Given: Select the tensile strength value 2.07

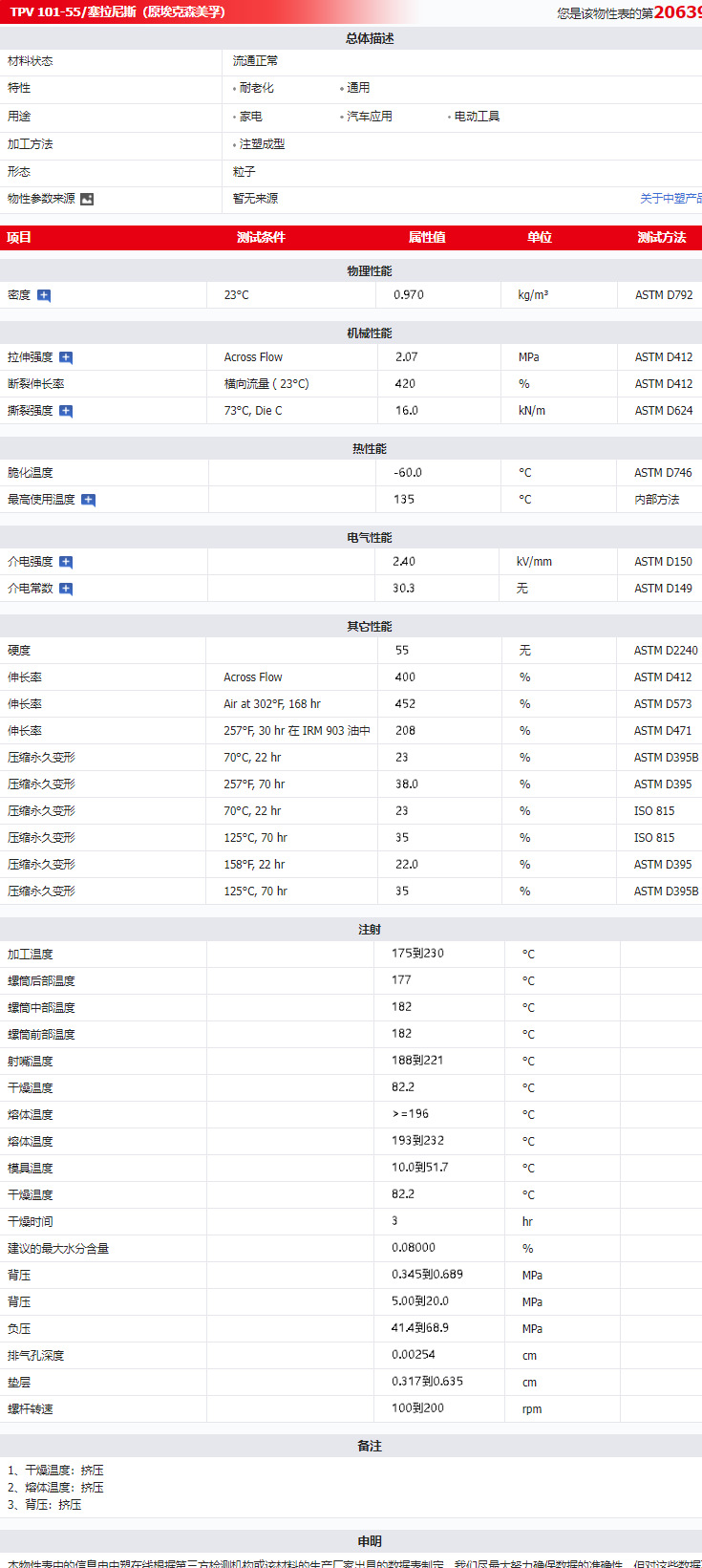Looking at the screenshot, I should pyautogui.click(x=406, y=357).
